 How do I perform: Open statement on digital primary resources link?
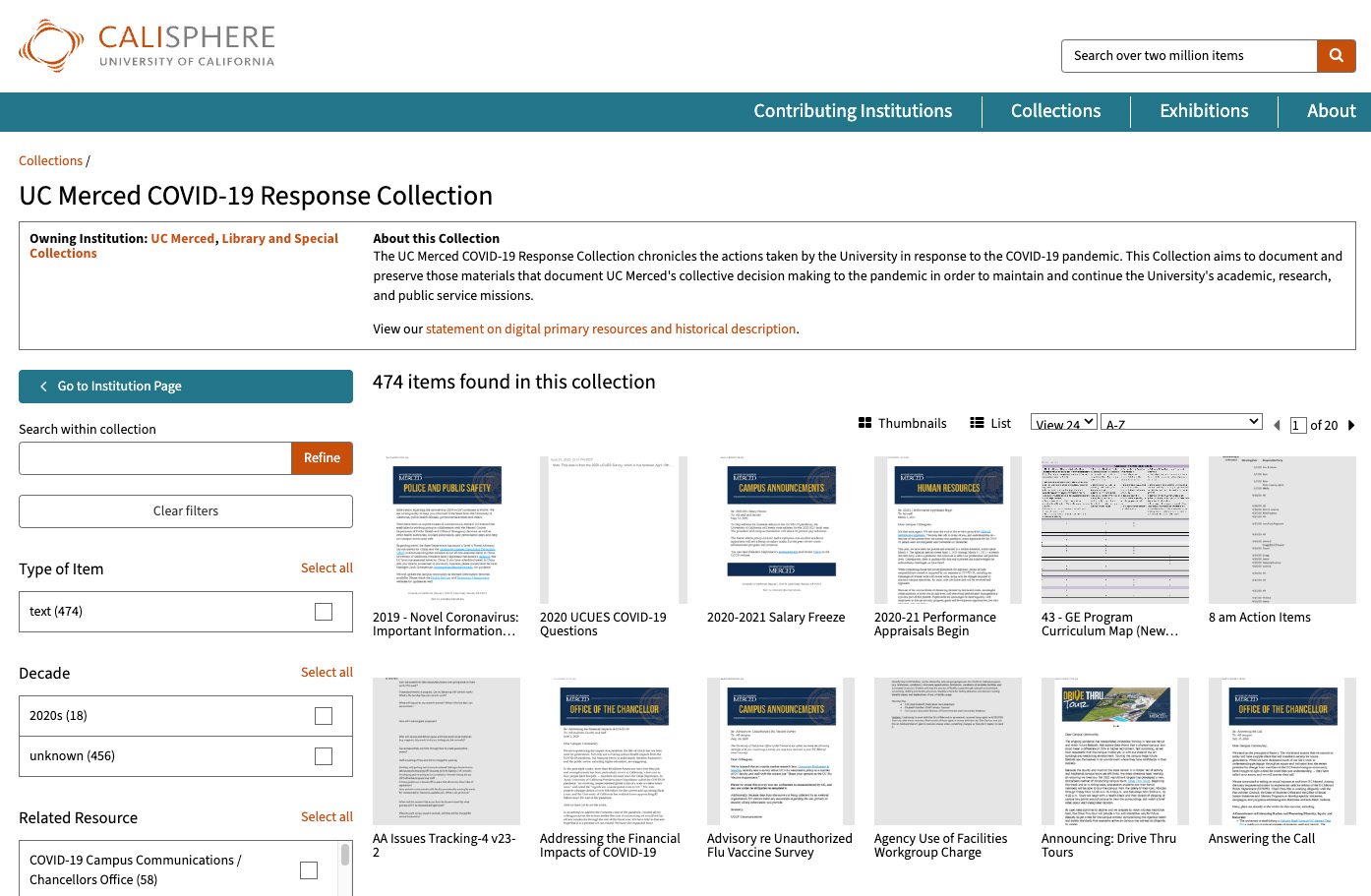tap(611, 329)
